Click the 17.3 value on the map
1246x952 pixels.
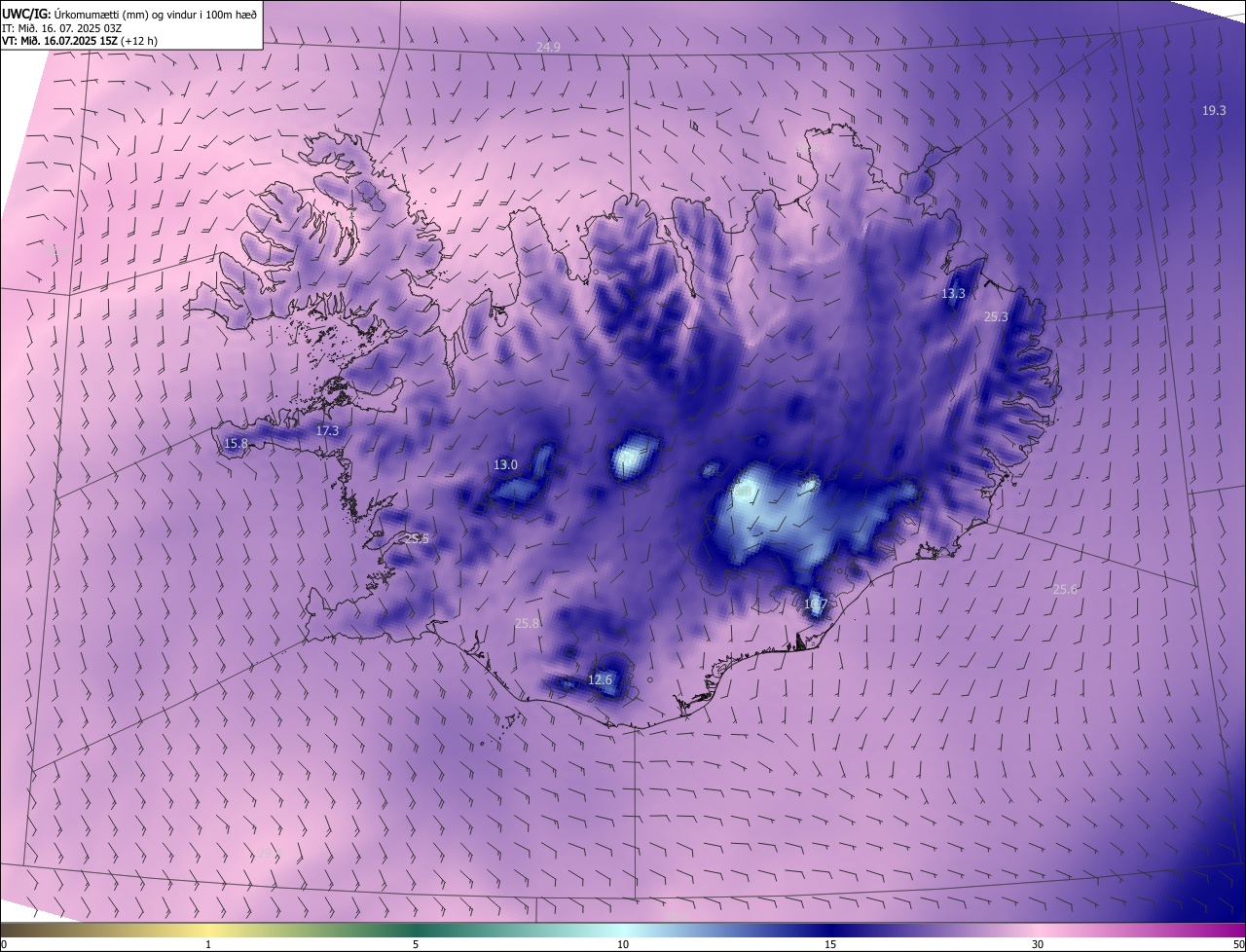[328, 430]
